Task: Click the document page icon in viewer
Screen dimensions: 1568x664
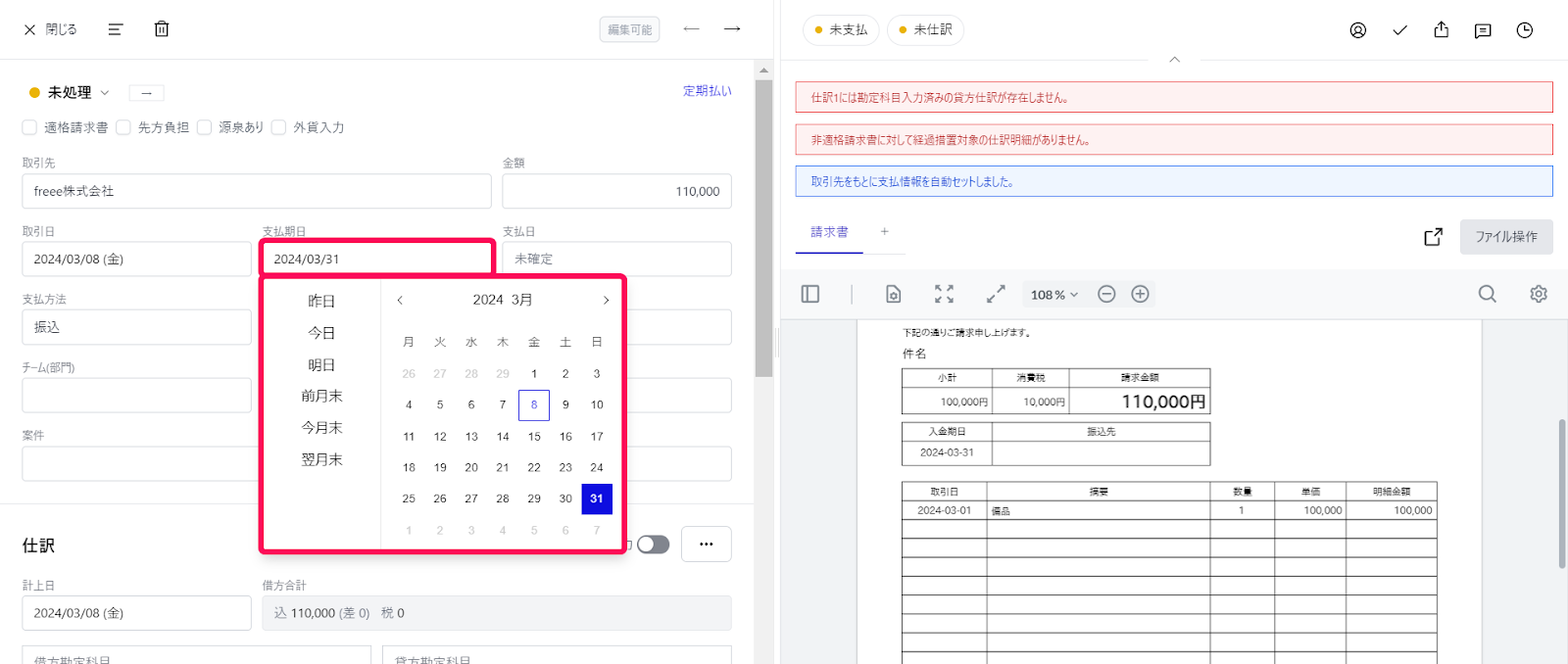Action: (893, 294)
